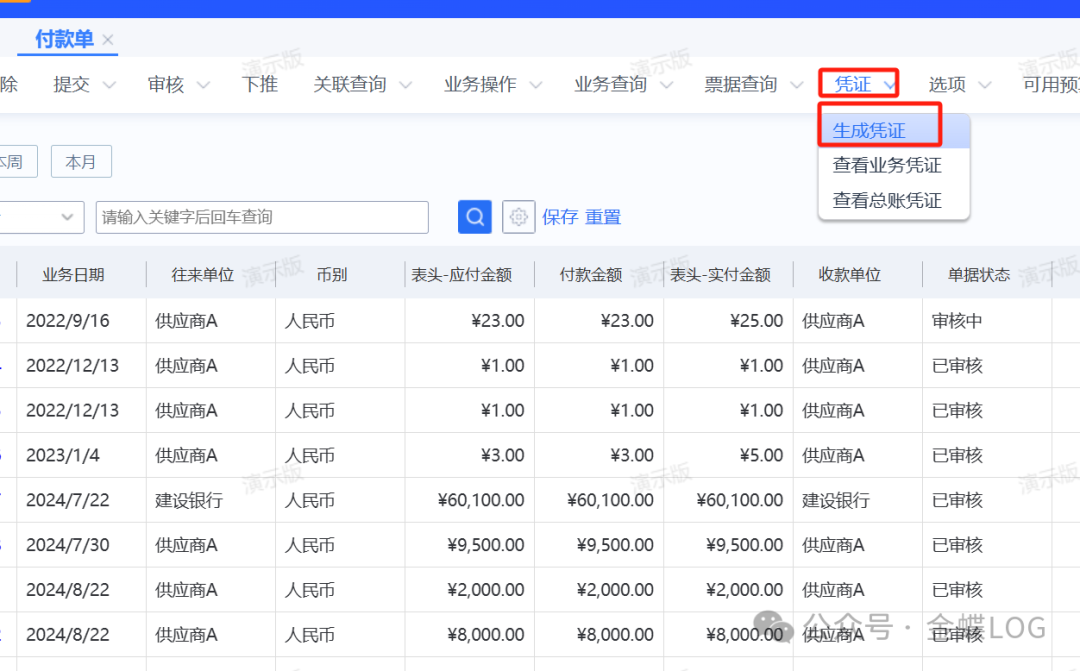Expand the 票据查询 menu
Viewport: 1080px width, 671px height.
click(x=753, y=85)
